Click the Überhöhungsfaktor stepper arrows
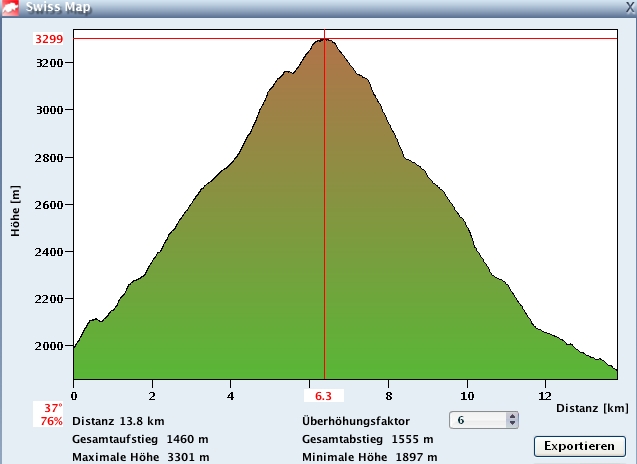This screenshot has width=637, height=464. tap(513, 421)
